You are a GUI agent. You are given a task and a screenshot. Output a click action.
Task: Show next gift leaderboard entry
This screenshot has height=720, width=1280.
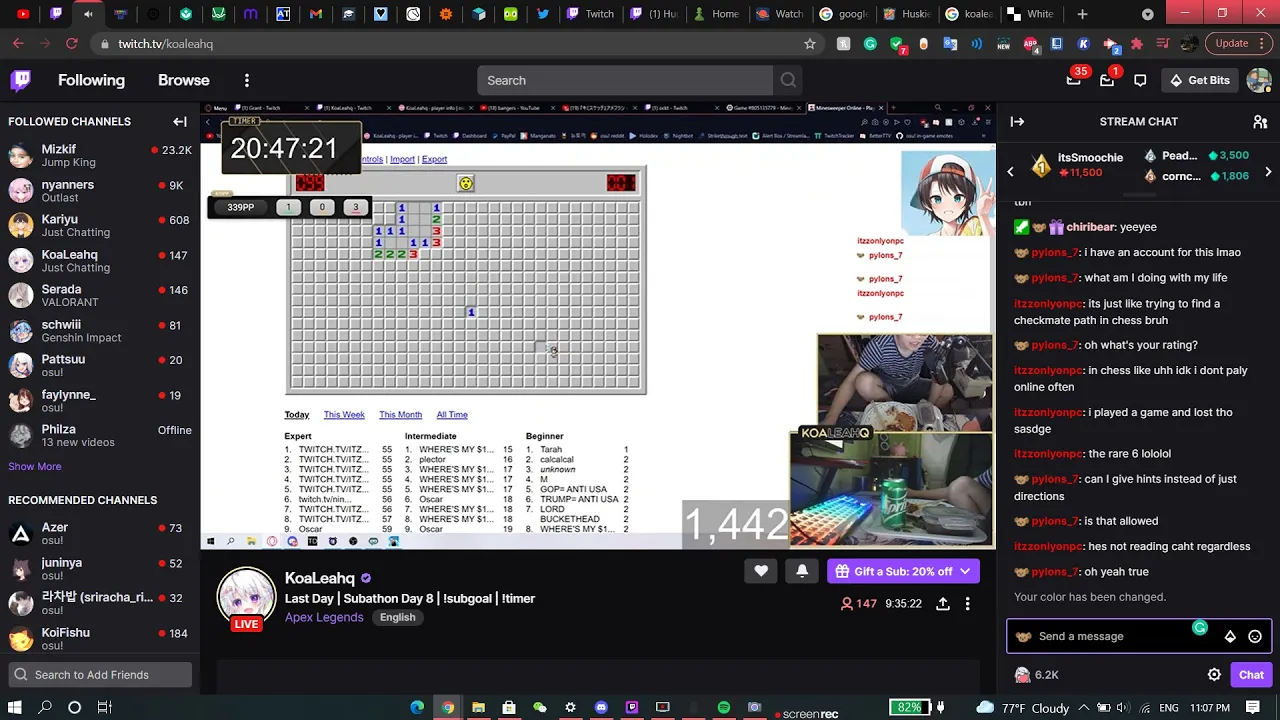(1268, 172)
